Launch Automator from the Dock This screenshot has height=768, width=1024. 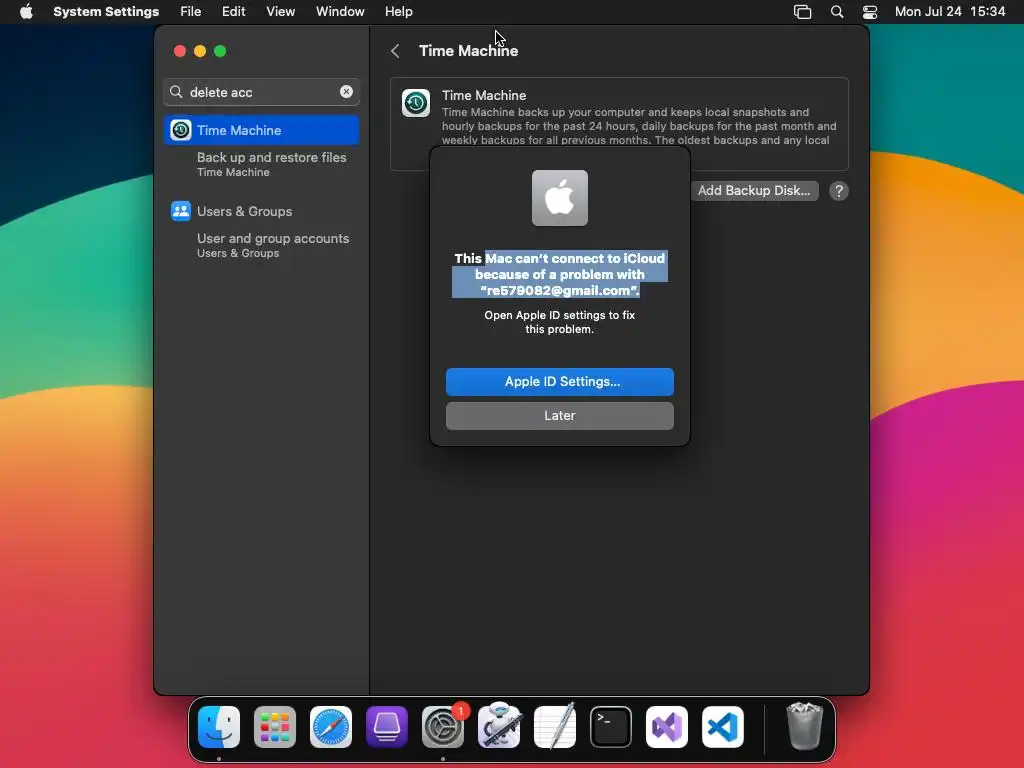coord(499,727)
